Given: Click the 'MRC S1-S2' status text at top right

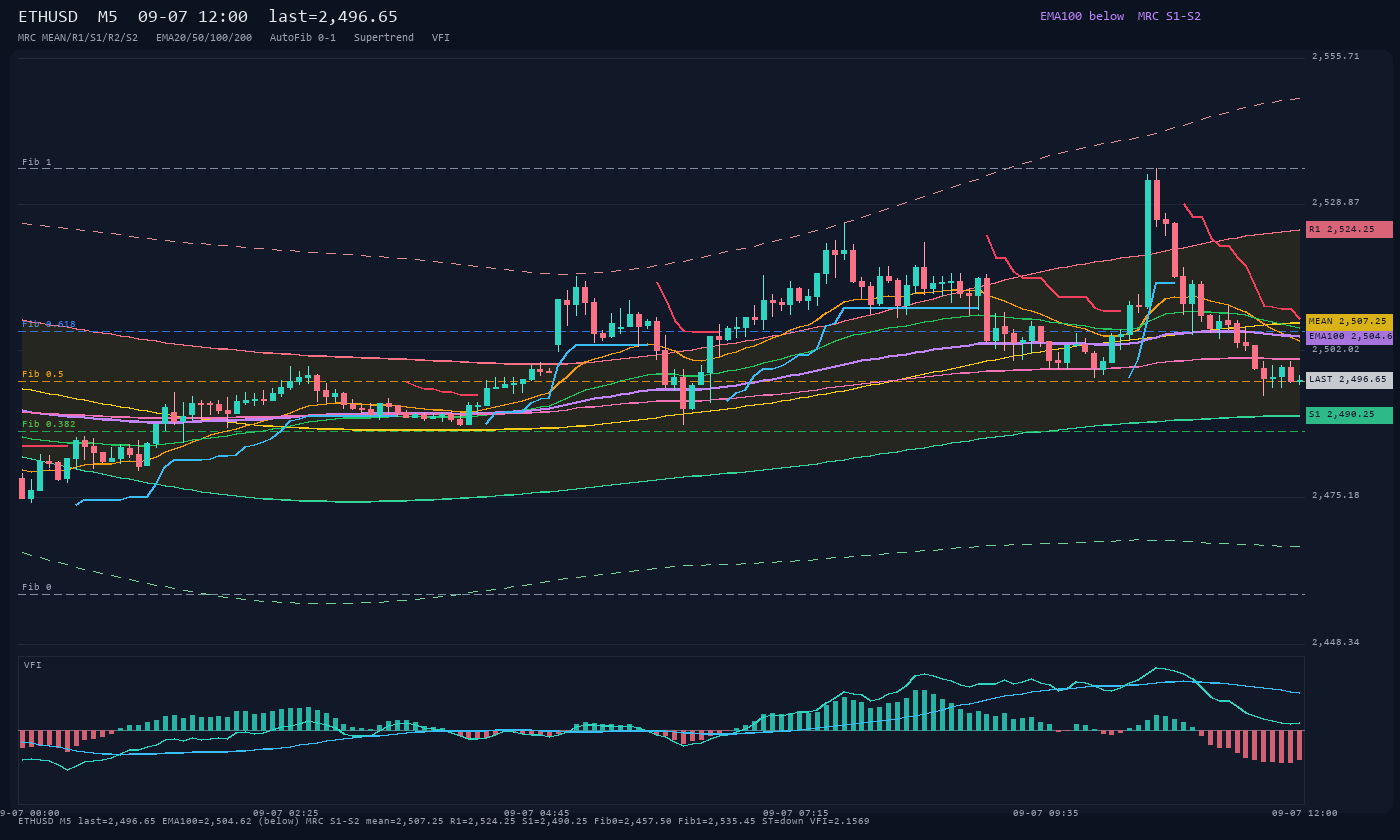Looking at the screenshot, I should (1169, 16).
